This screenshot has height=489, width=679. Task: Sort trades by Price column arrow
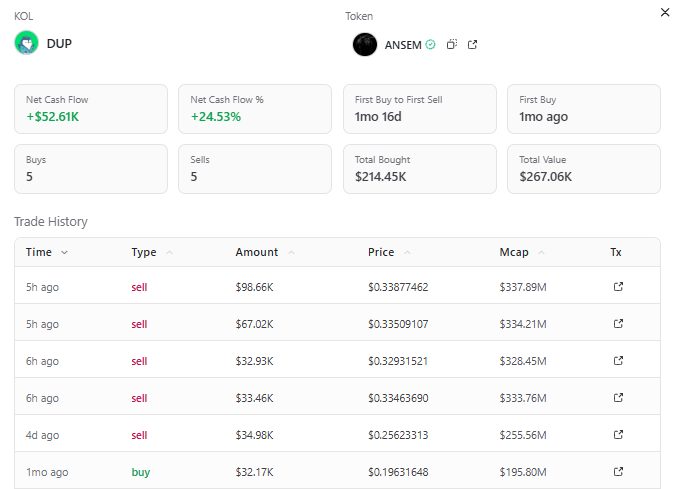coord(407,253)
